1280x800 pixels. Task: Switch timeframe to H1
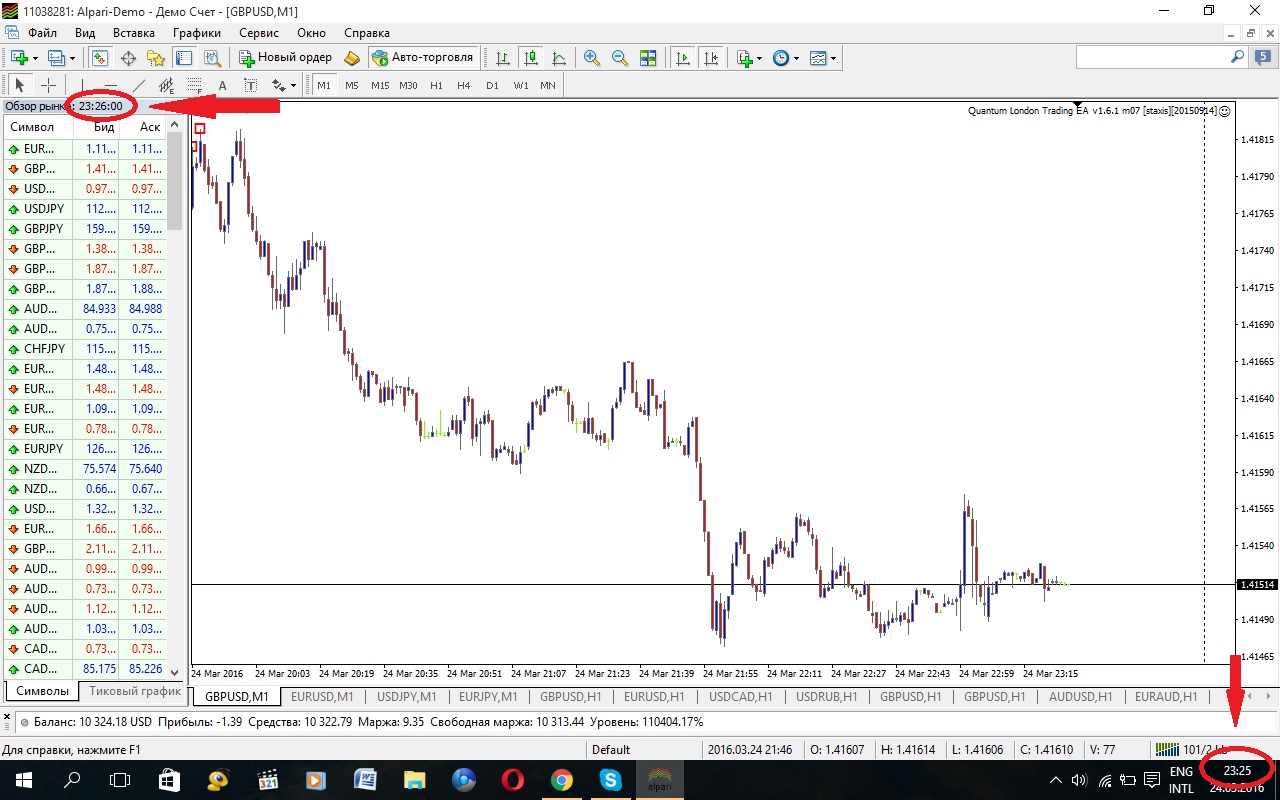click(x=436, y=85)
